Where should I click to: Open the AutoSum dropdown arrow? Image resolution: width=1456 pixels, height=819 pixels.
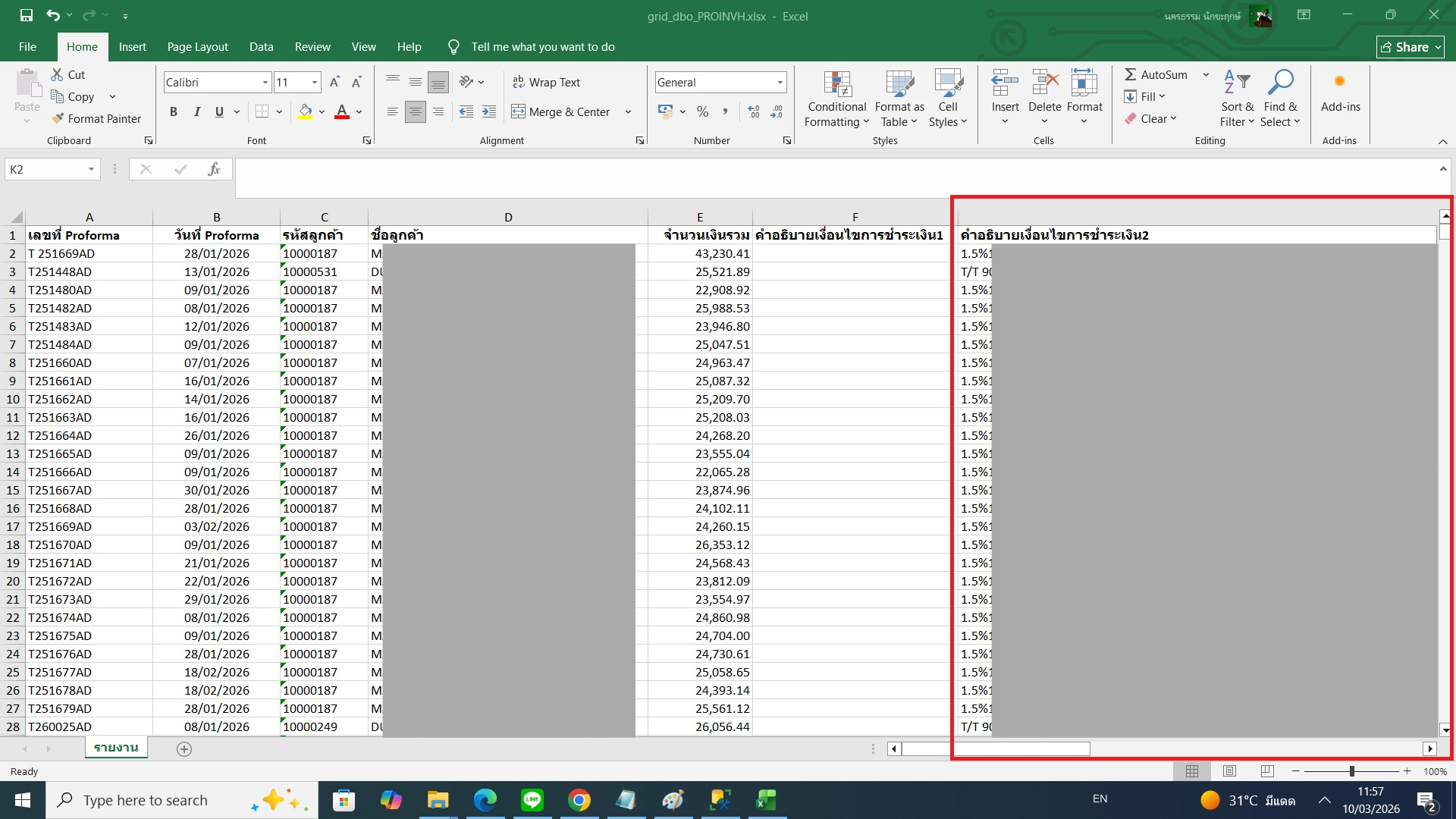tap(1206, 74)
